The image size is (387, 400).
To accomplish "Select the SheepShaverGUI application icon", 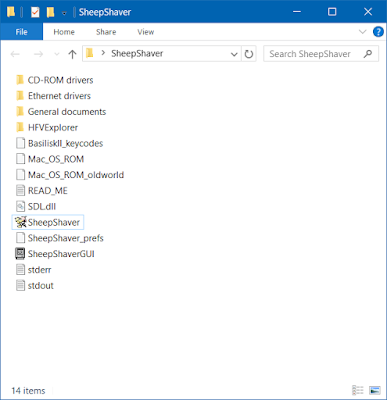I will (x=20, y=254).
